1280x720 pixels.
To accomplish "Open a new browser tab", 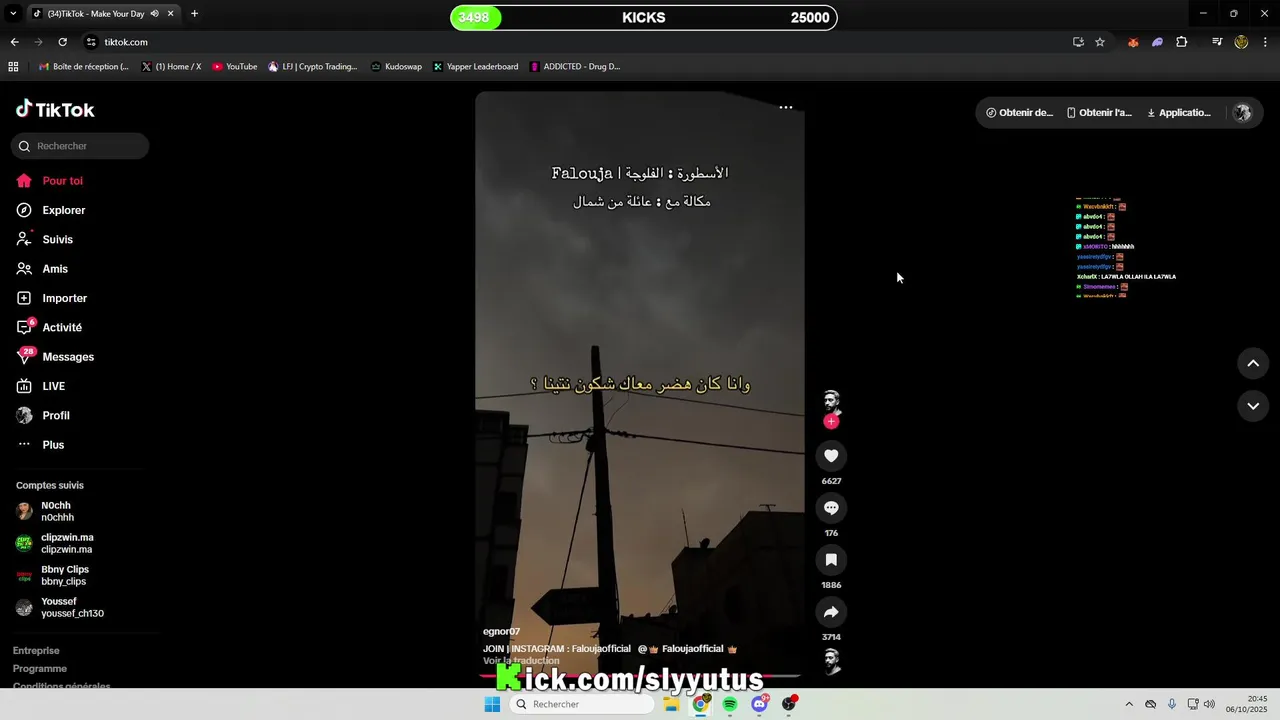I will (194, 14).
